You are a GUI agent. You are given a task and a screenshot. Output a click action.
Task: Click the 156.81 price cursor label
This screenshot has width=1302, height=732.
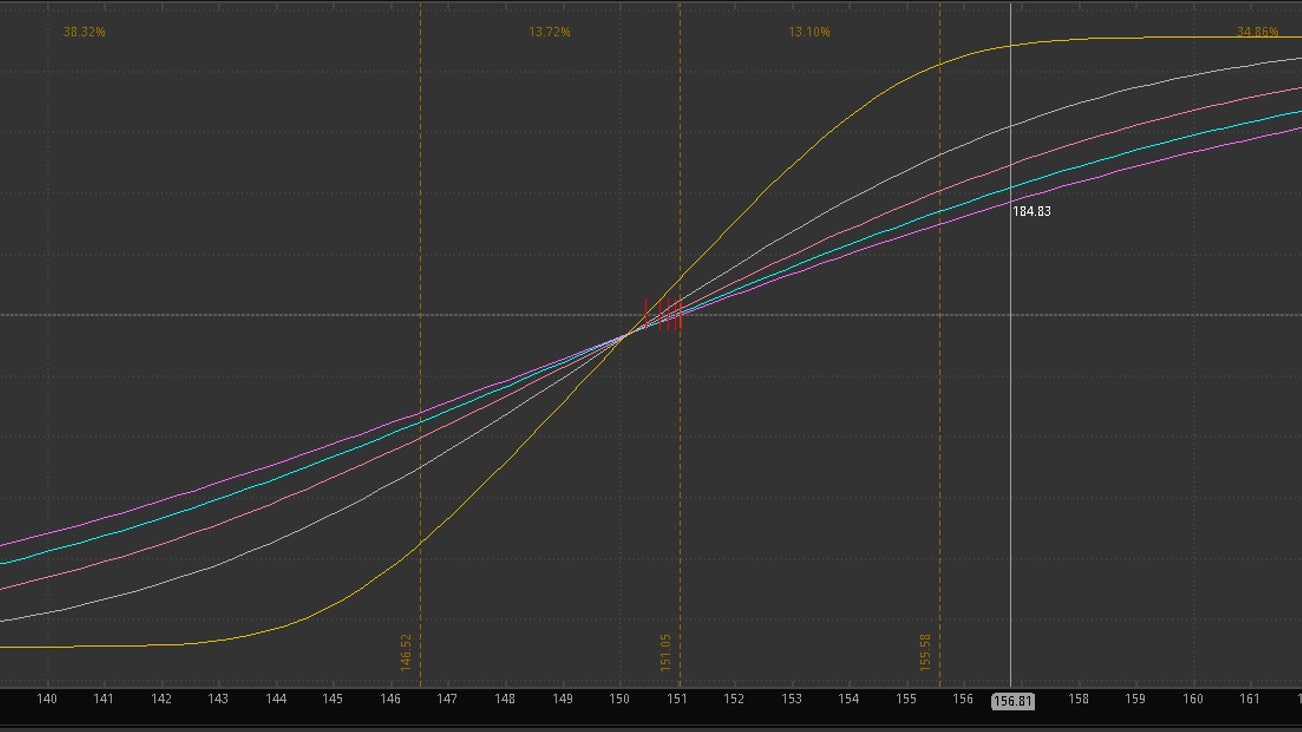pyautogui.click(x=1012, y=701)
